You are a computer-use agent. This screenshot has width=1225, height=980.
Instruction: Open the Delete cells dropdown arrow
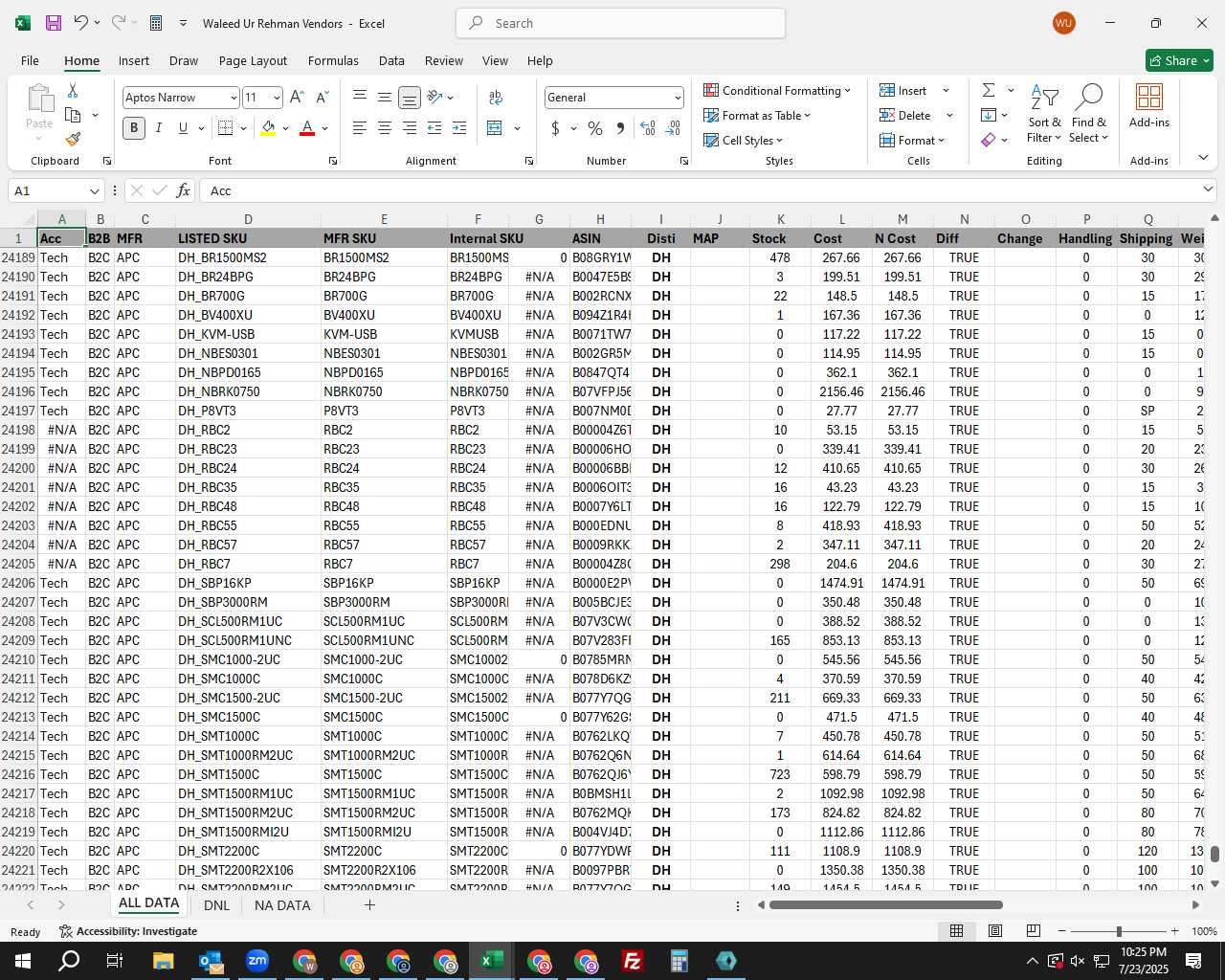click(949, 115)
